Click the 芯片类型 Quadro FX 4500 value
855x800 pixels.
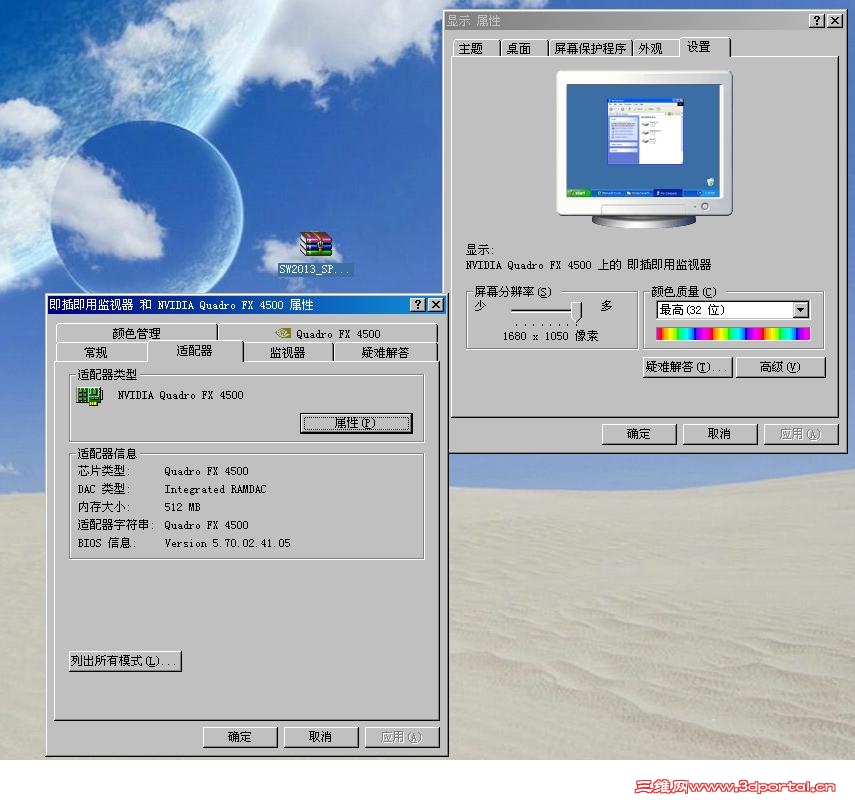pos(206,471)
